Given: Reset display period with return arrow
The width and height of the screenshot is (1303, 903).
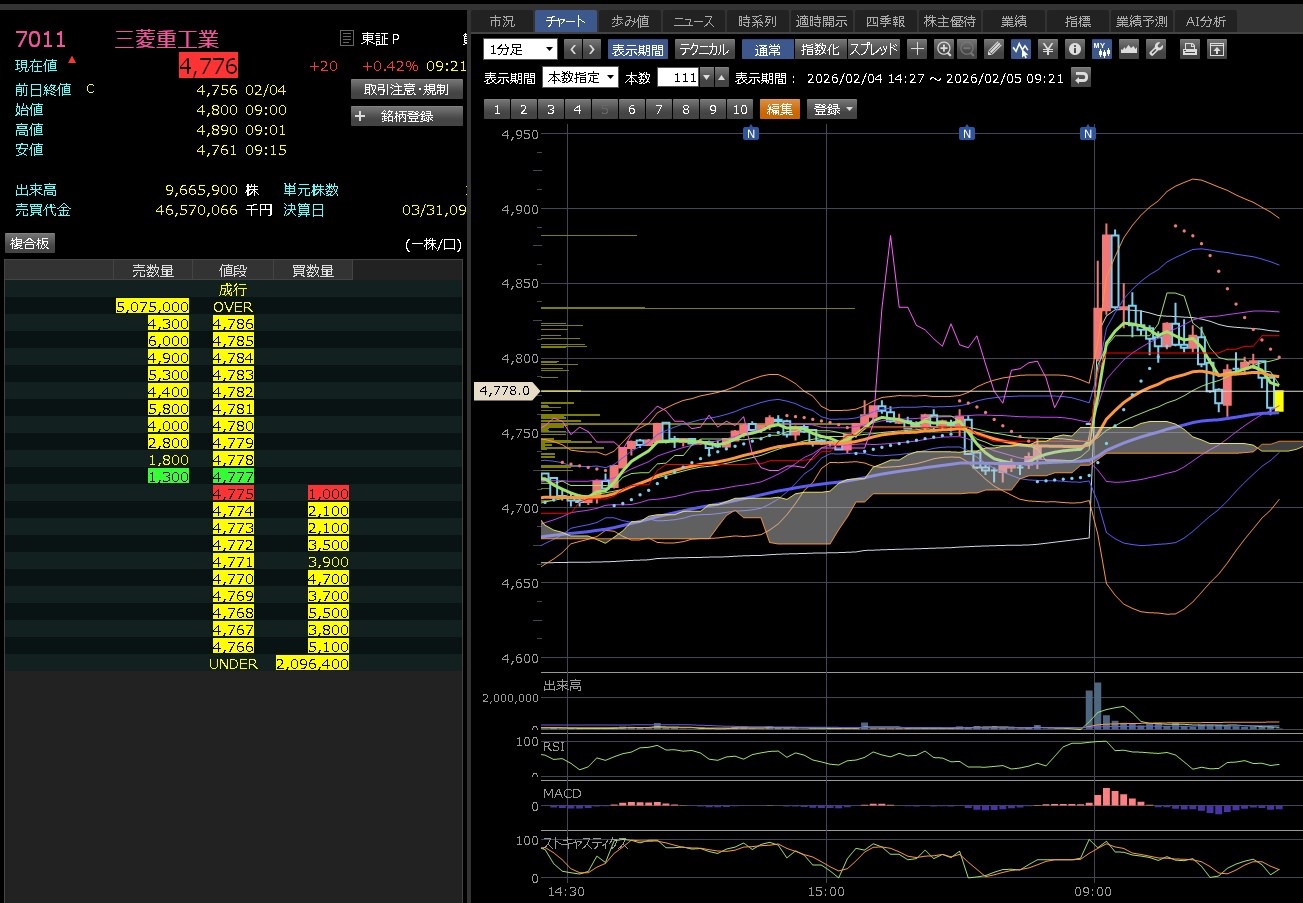Looking at the screenshot, I should (x=1080, y=77).
